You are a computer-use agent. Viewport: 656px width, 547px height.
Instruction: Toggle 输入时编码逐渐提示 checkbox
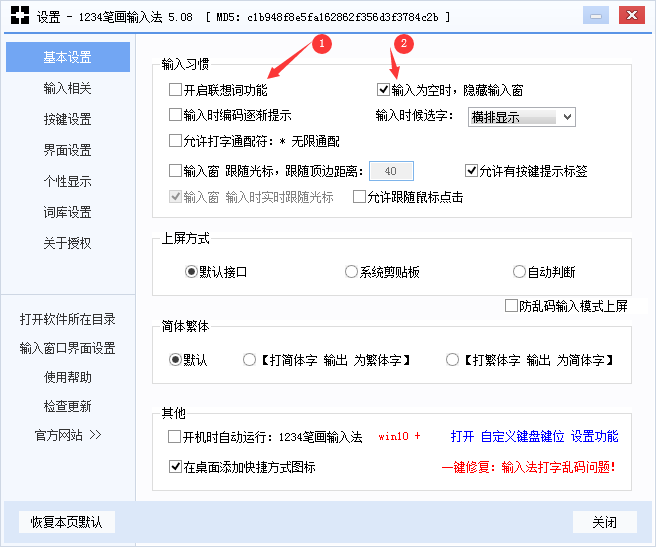tap(175, 115)
